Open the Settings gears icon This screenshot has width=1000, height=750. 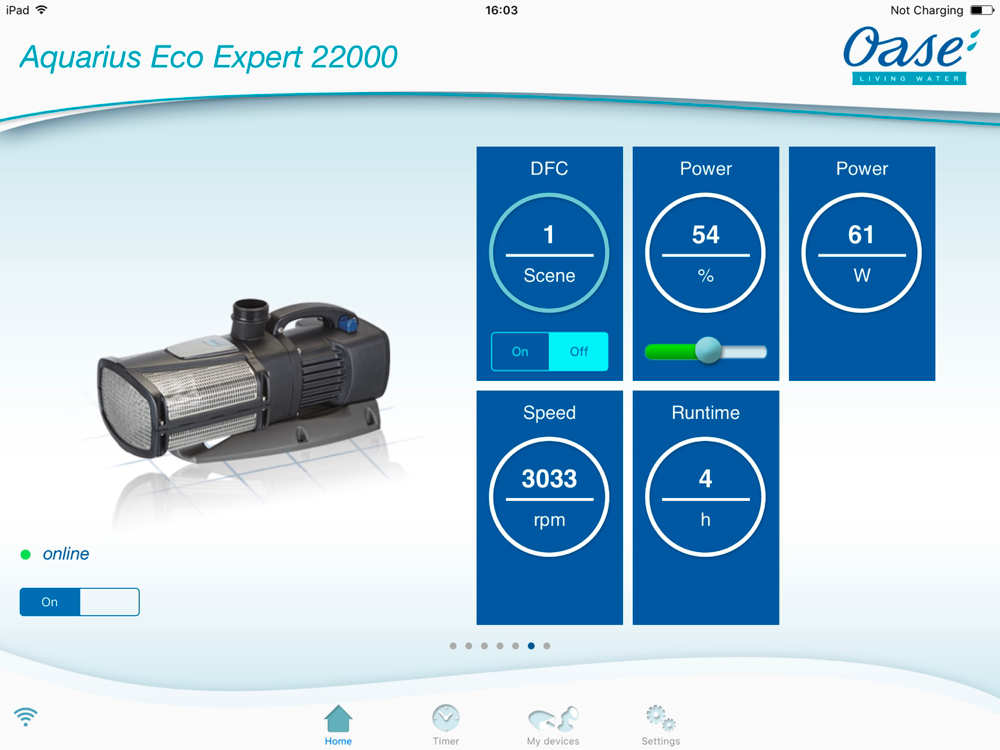pyautogui.click(x=660, y=718)
